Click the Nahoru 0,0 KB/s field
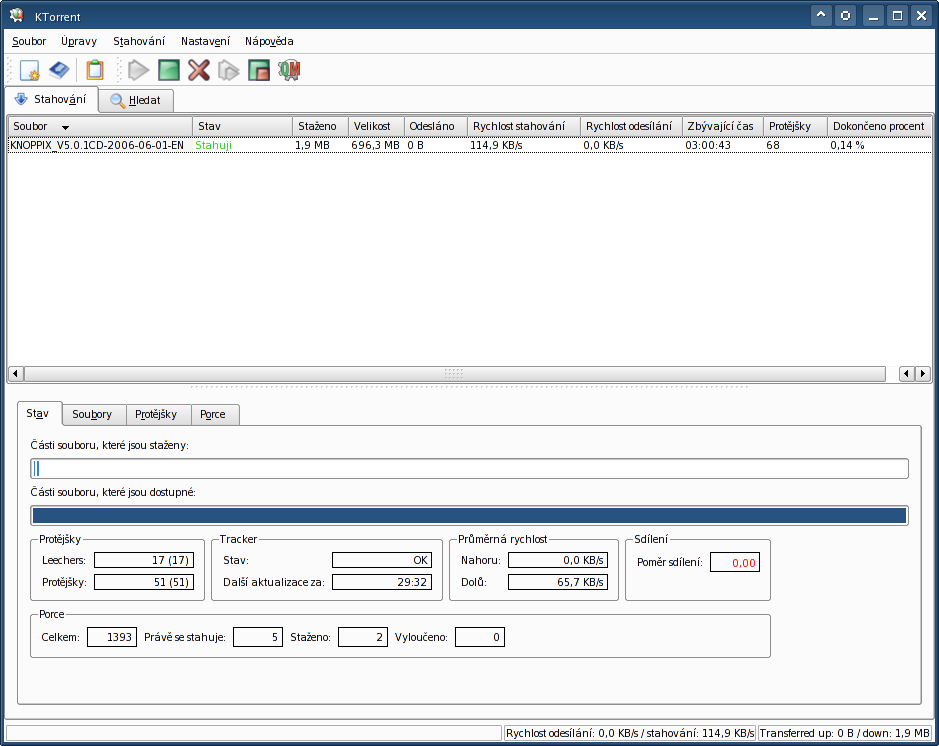Screen dimensions: 939x746 558,560
